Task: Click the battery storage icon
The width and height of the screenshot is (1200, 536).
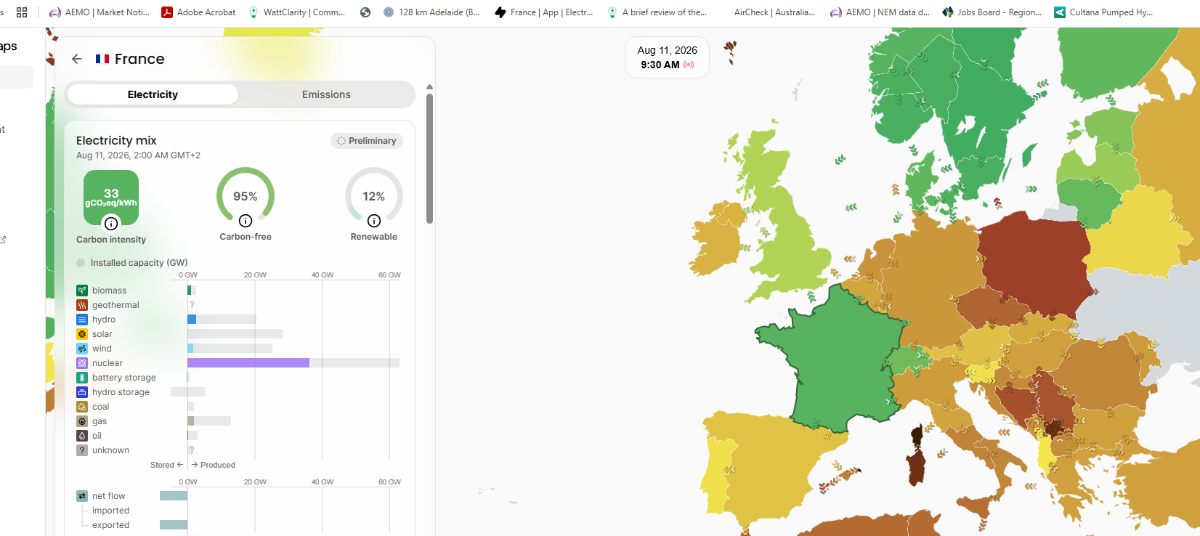Action: click(x=82, y=378)
